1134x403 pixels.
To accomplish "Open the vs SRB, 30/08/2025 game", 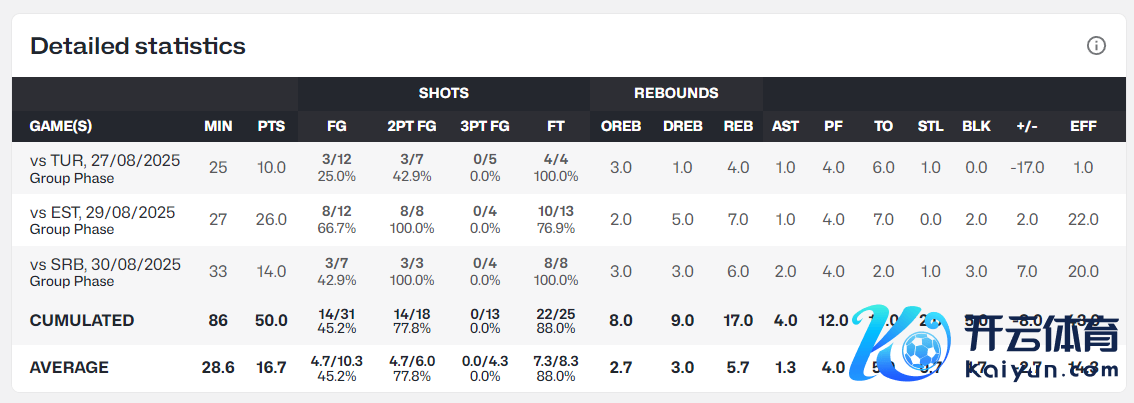I will point(105,264).
